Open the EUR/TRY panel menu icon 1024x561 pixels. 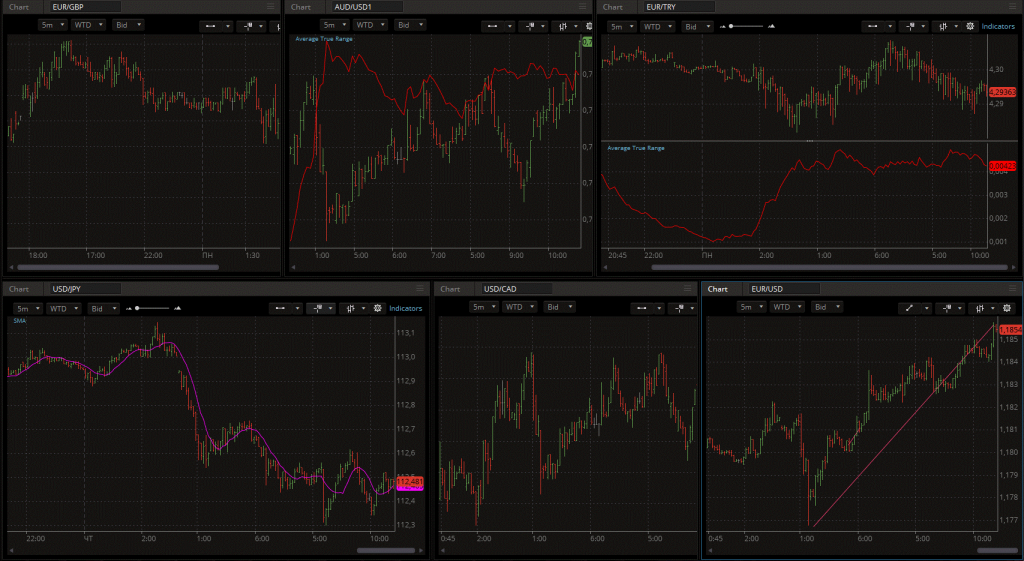pyautogui.click(x=1012, y=7)
